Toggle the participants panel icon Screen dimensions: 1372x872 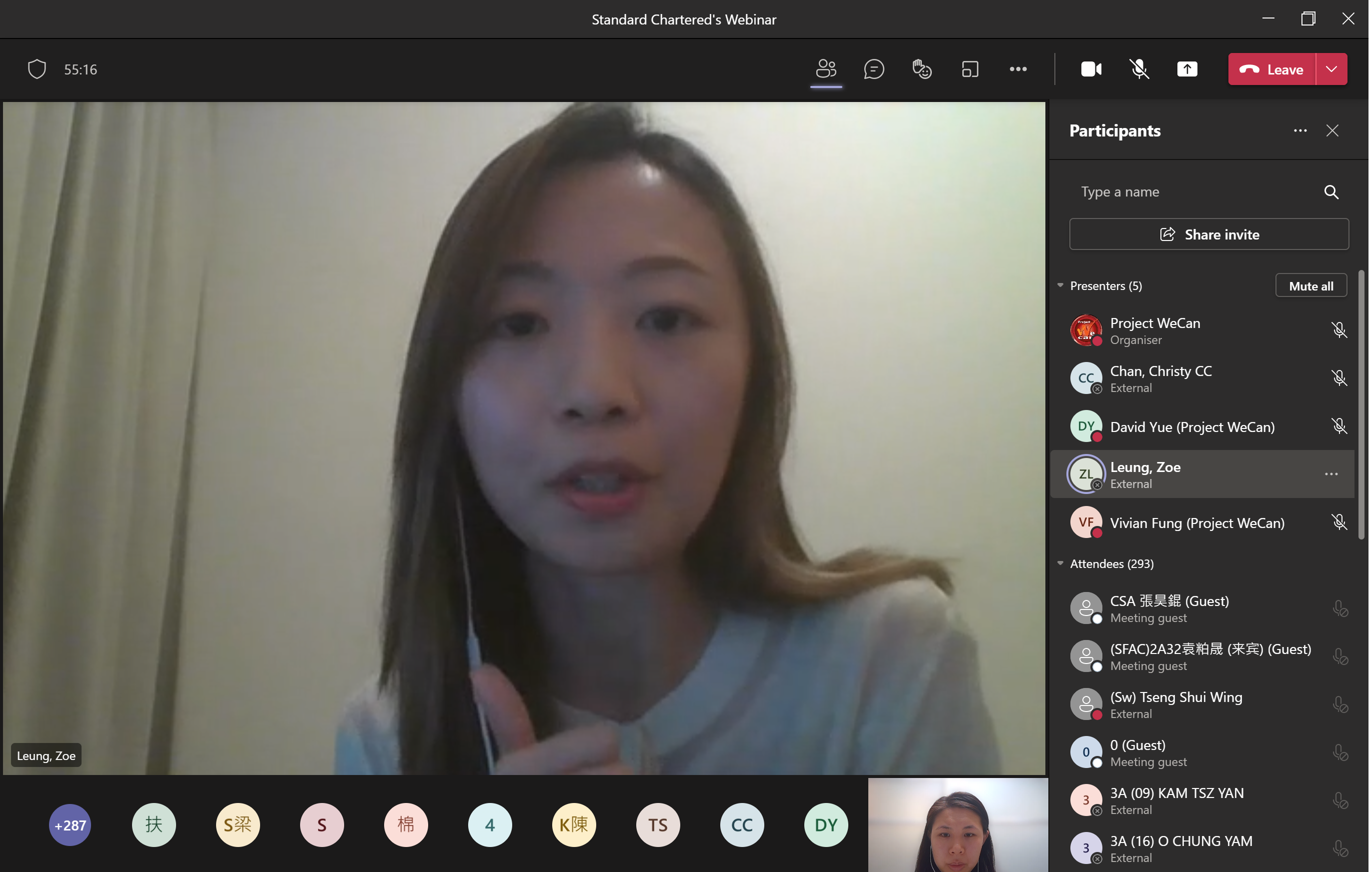pyautogui.click(x=826, y=69)
